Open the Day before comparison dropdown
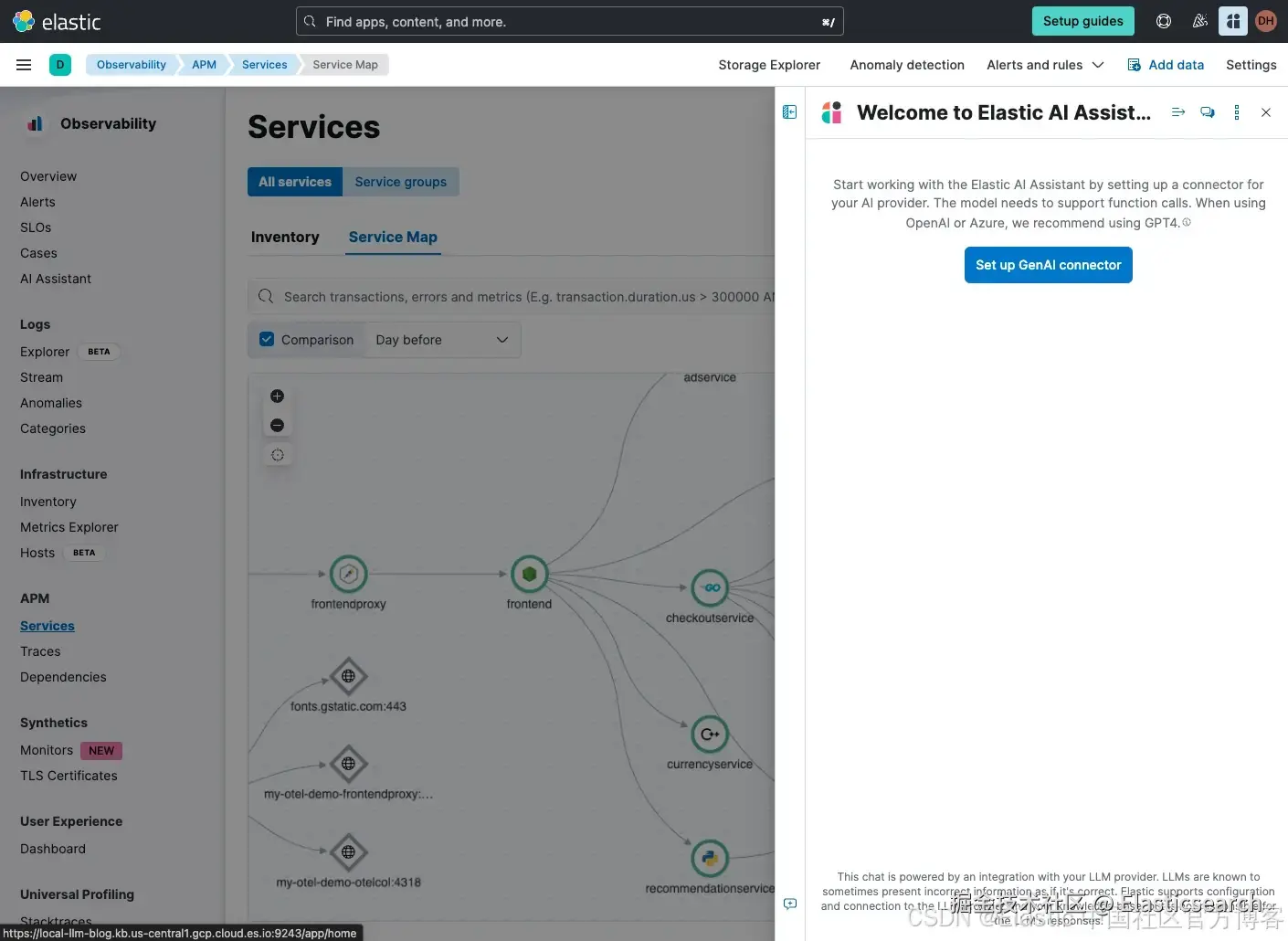The height and width of the screenshot is (941, 1288). (x=442, y=340)
